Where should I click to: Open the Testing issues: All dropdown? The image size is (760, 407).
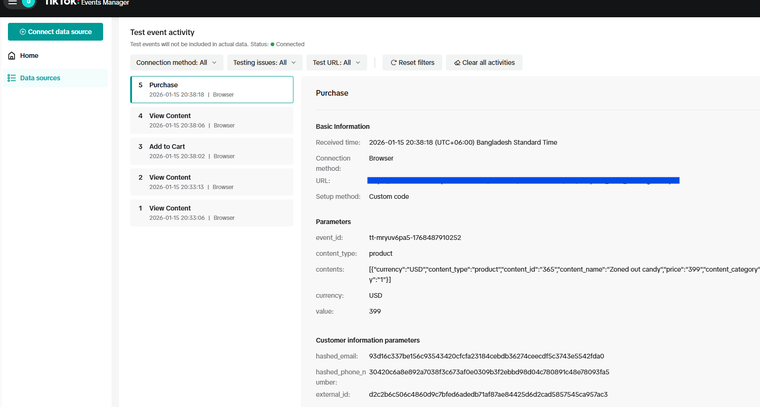coord(265,63)
